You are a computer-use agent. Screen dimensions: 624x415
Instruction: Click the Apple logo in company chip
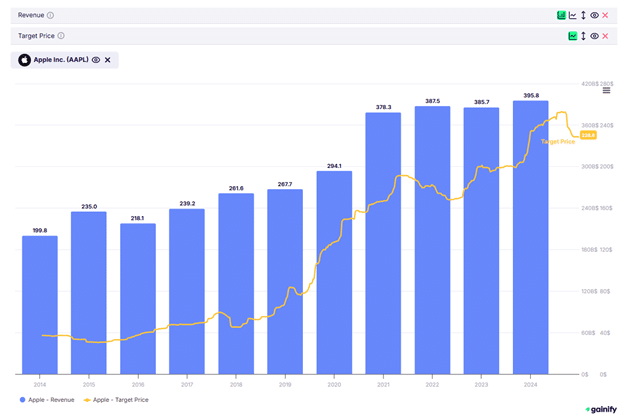[24, 60]
